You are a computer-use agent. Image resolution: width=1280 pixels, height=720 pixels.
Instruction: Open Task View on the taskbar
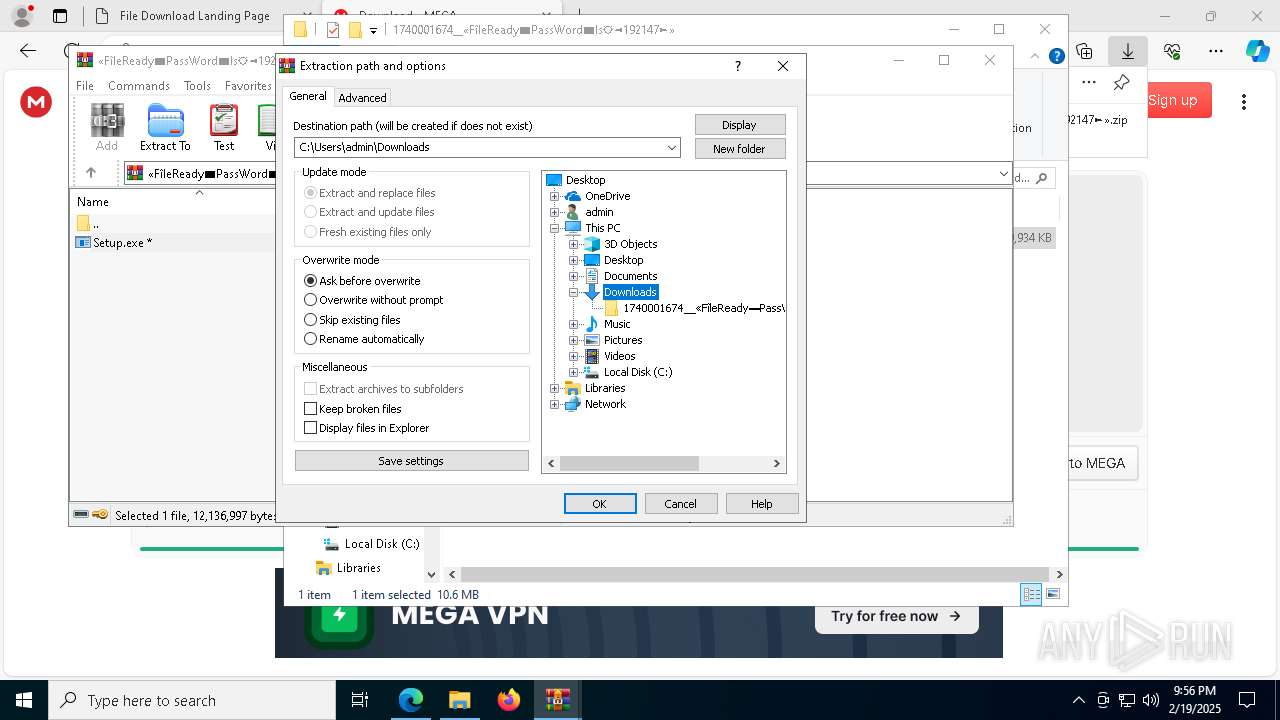[361, 700]
